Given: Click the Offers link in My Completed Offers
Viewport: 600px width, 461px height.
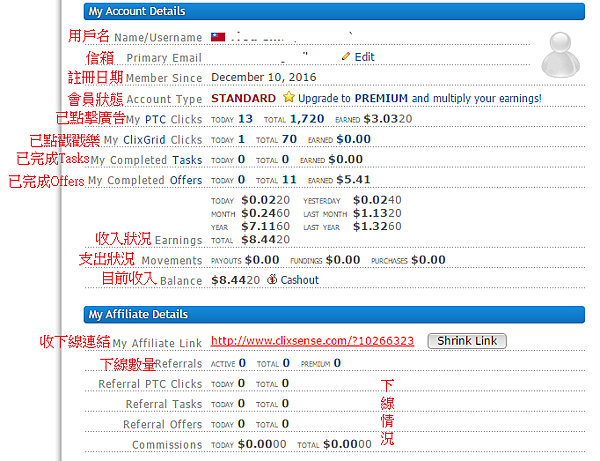Looking at the screenshot, I should 186,180.
